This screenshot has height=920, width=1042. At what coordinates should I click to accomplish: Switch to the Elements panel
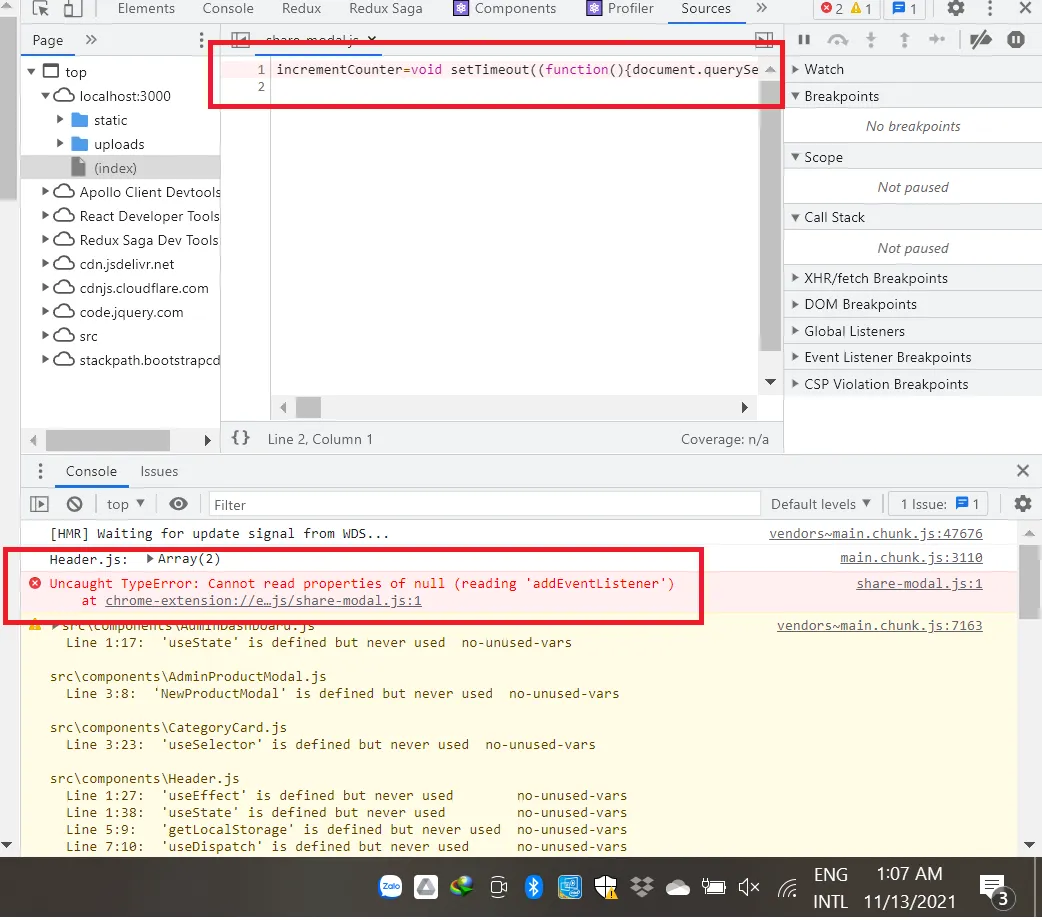(x=146, y=9)
